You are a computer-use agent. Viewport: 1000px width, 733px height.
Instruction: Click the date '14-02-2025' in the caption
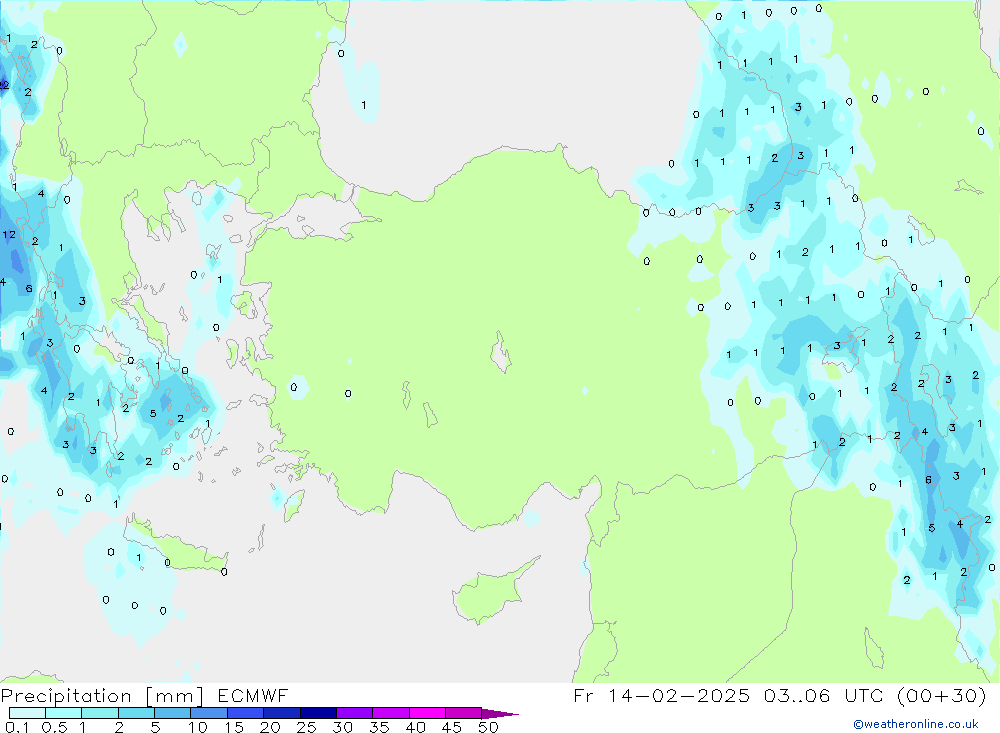[678, 695]
